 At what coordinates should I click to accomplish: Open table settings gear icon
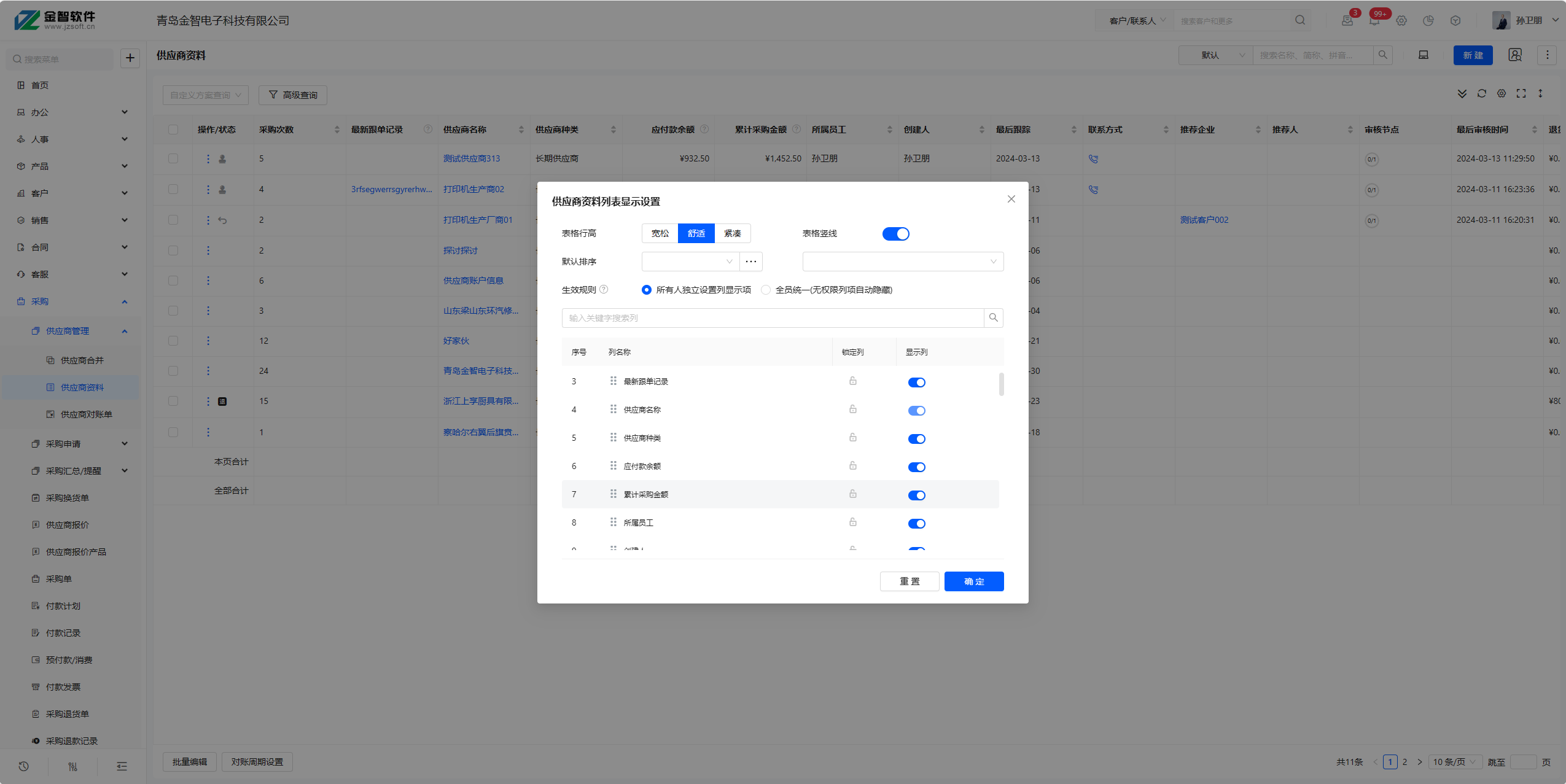(x=1501, y=94)
